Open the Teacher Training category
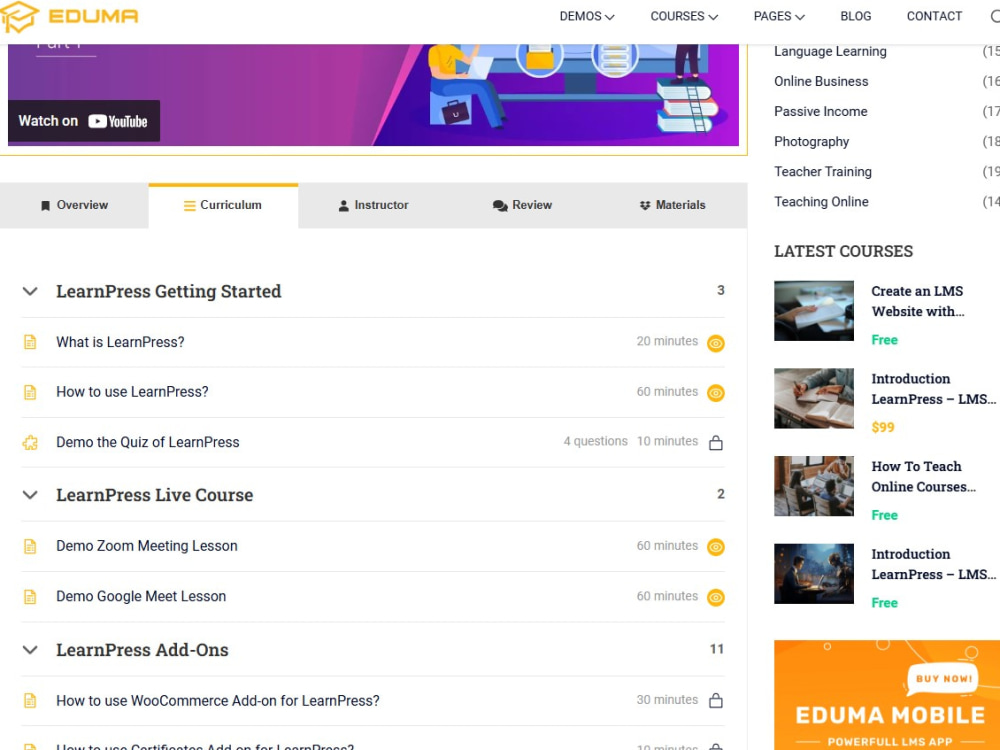The width and height of the screenshot is (1000, 750). (x=823, y=172)
